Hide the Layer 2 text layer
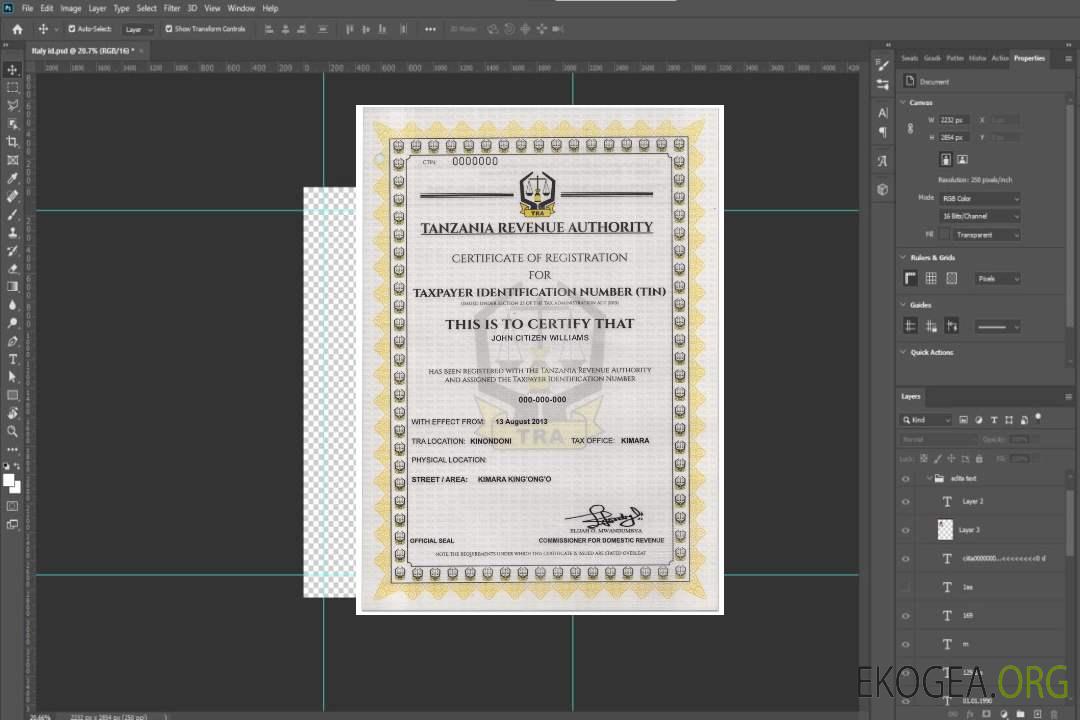 [906, 501]
